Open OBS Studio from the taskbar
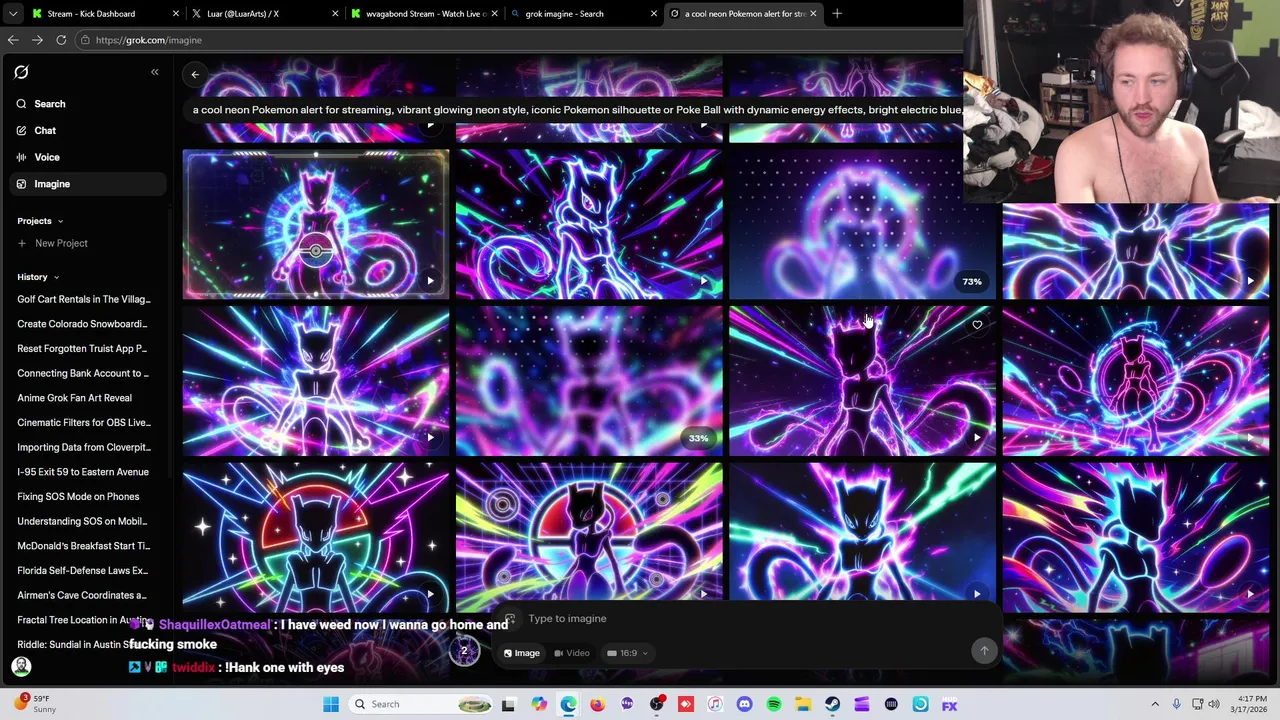 tap(656, 704)
